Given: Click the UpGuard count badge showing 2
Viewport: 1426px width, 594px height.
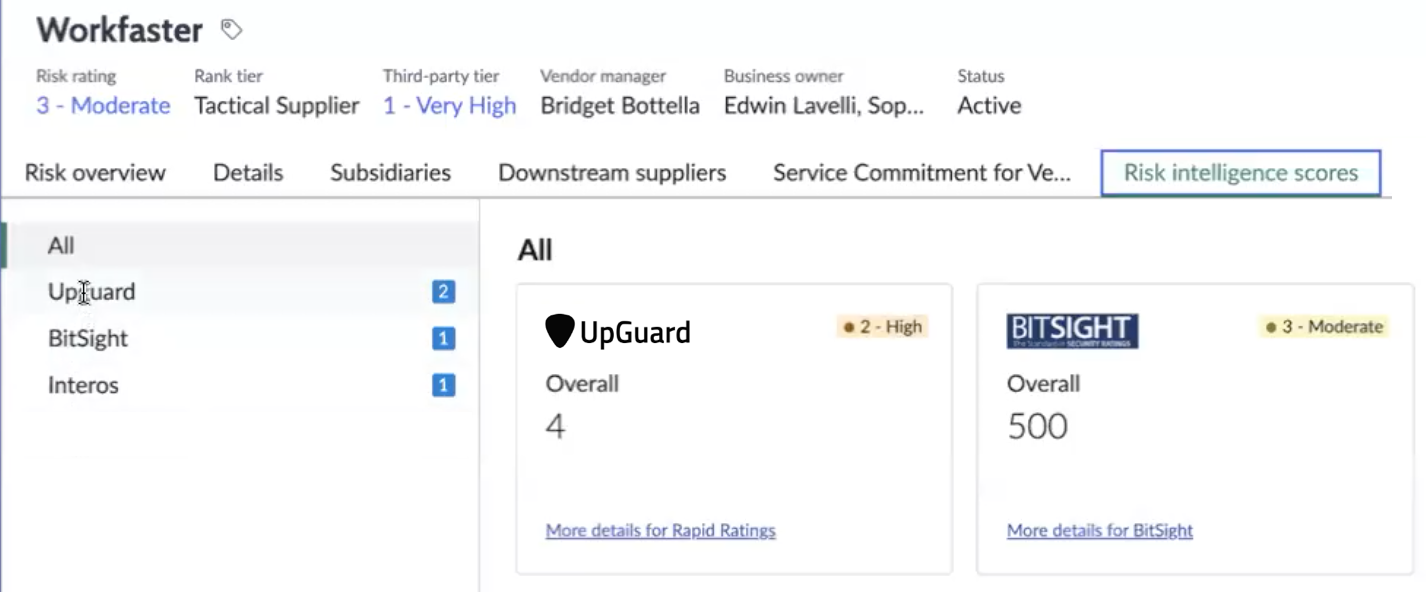Looking at the screenshot, I should (443, 292).
